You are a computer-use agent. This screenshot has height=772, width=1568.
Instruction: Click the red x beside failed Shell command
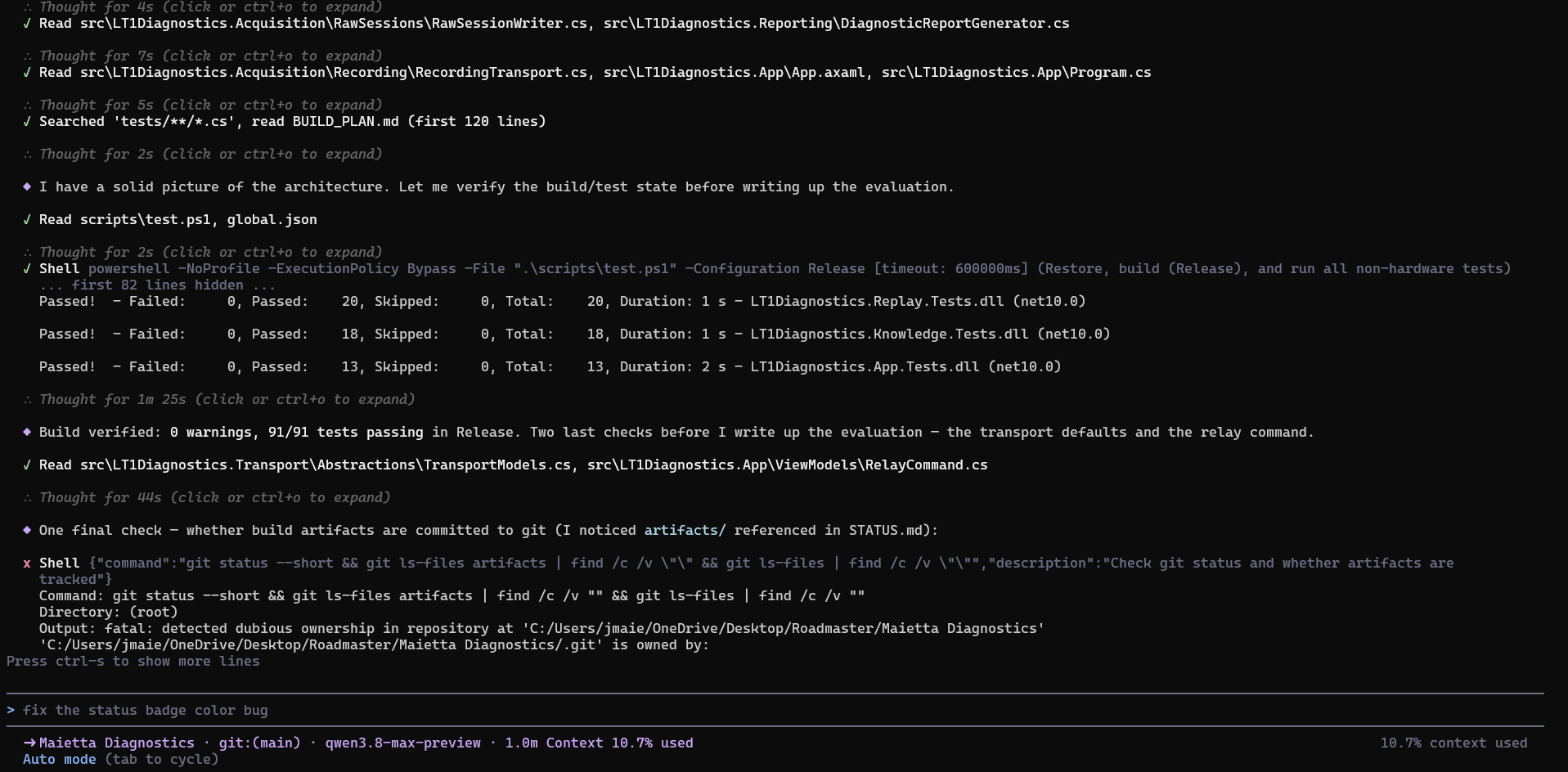tap(27, 563)
